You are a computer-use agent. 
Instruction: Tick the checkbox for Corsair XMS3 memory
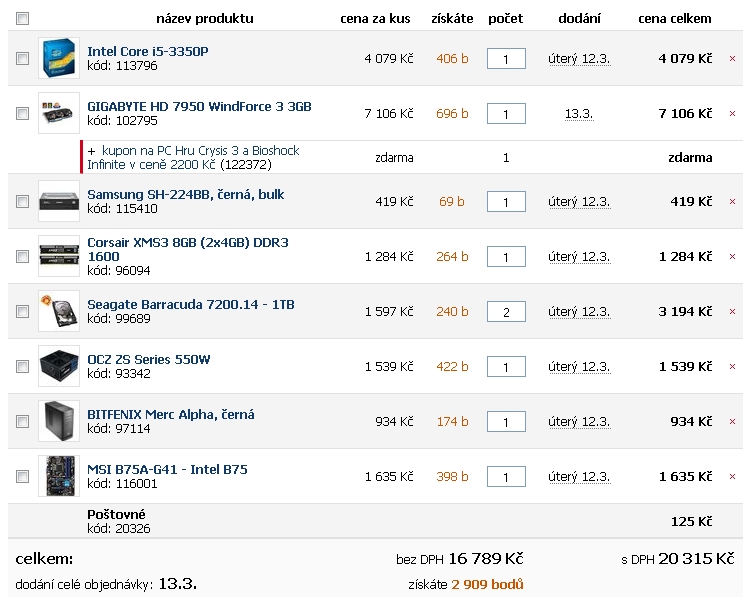pyautogui.click(x=23, y=257)
